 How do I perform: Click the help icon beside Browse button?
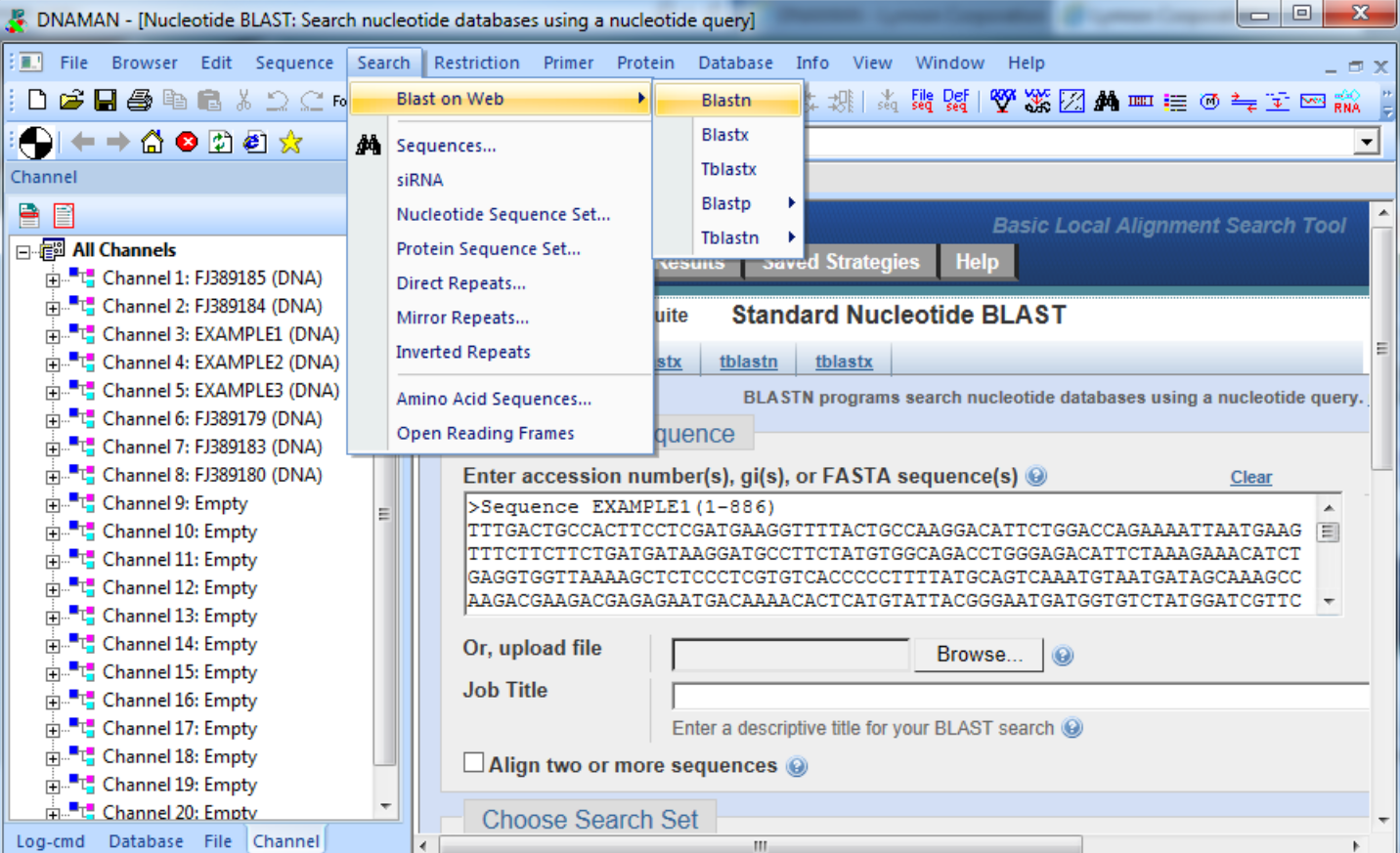click(x=1063, y=656)
